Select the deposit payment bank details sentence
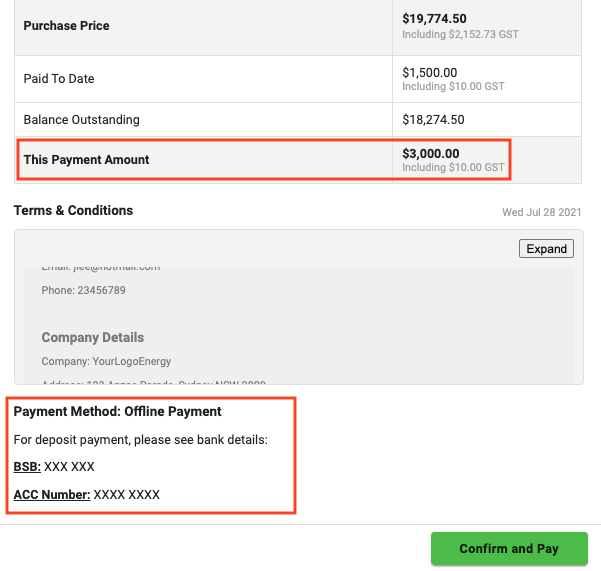 [x=141, y=440]
